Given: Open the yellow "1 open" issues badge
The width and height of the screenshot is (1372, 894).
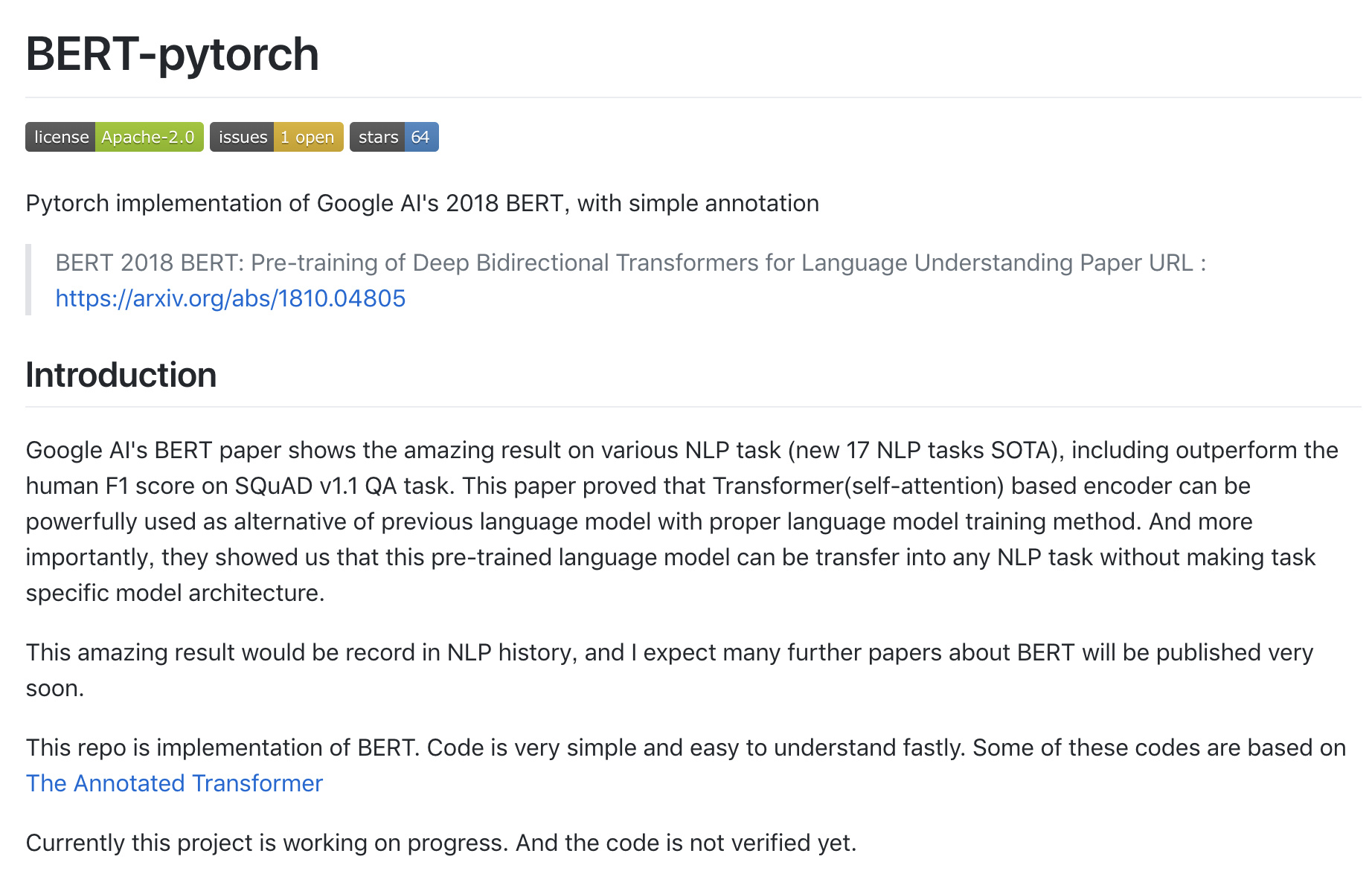Looking at the screenshot, I should 307,138.
